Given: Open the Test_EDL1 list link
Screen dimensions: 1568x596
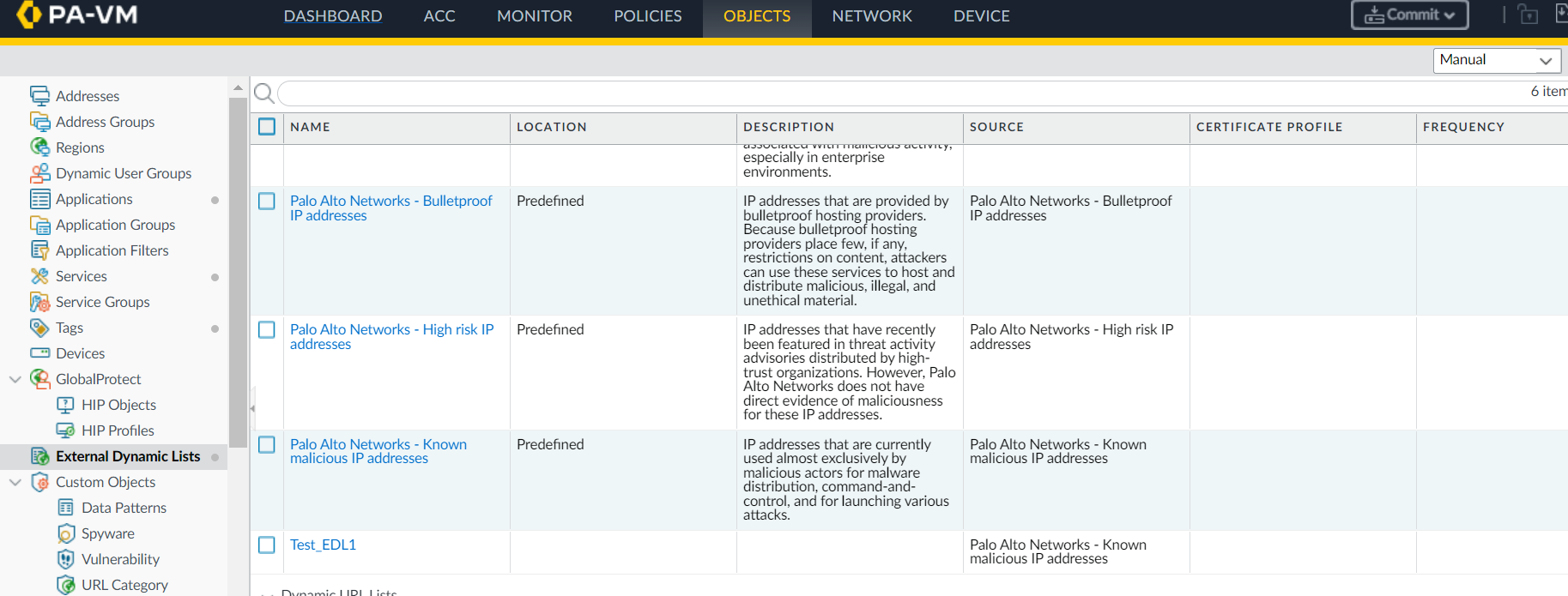Looking at the screenshot, I should (323, 545).
